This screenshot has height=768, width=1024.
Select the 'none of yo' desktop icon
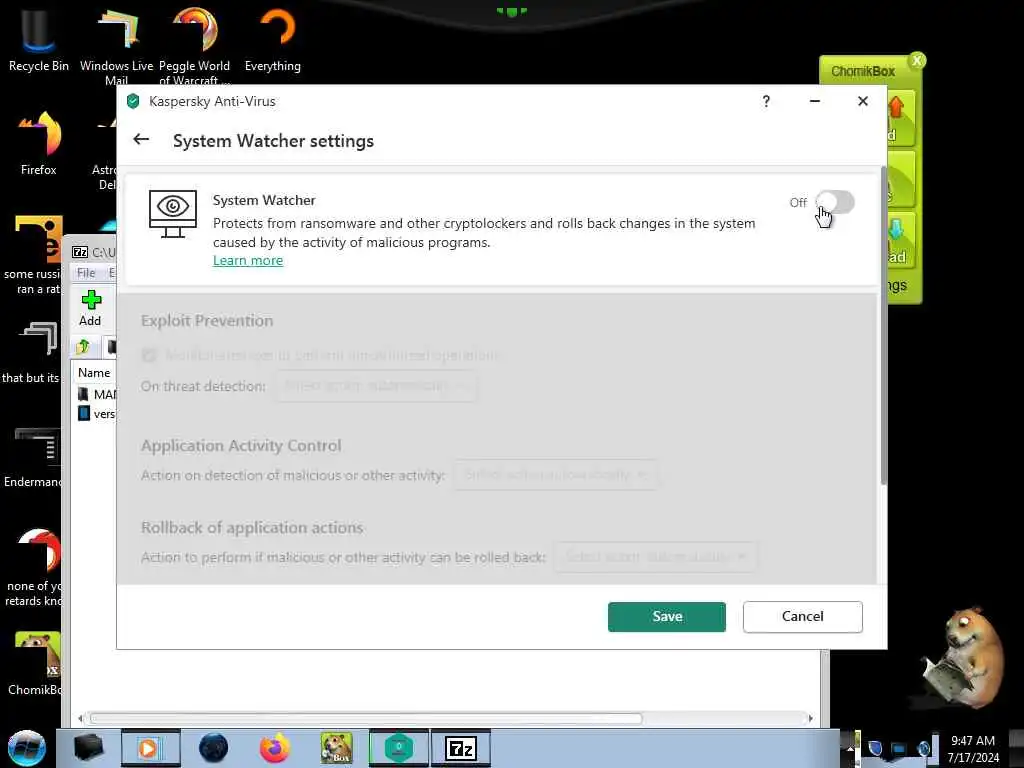click(34, 568)
